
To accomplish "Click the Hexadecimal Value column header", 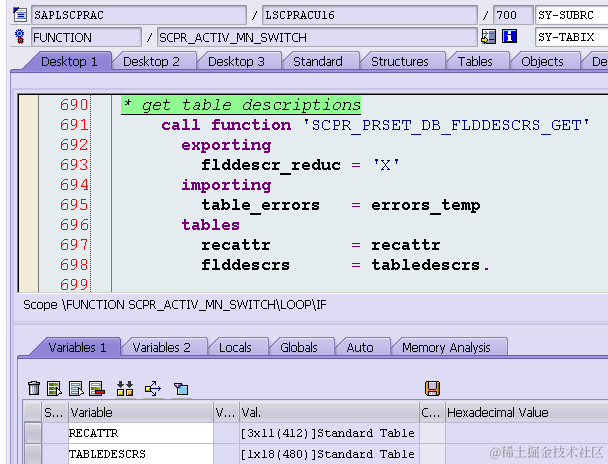I will 527,412.
